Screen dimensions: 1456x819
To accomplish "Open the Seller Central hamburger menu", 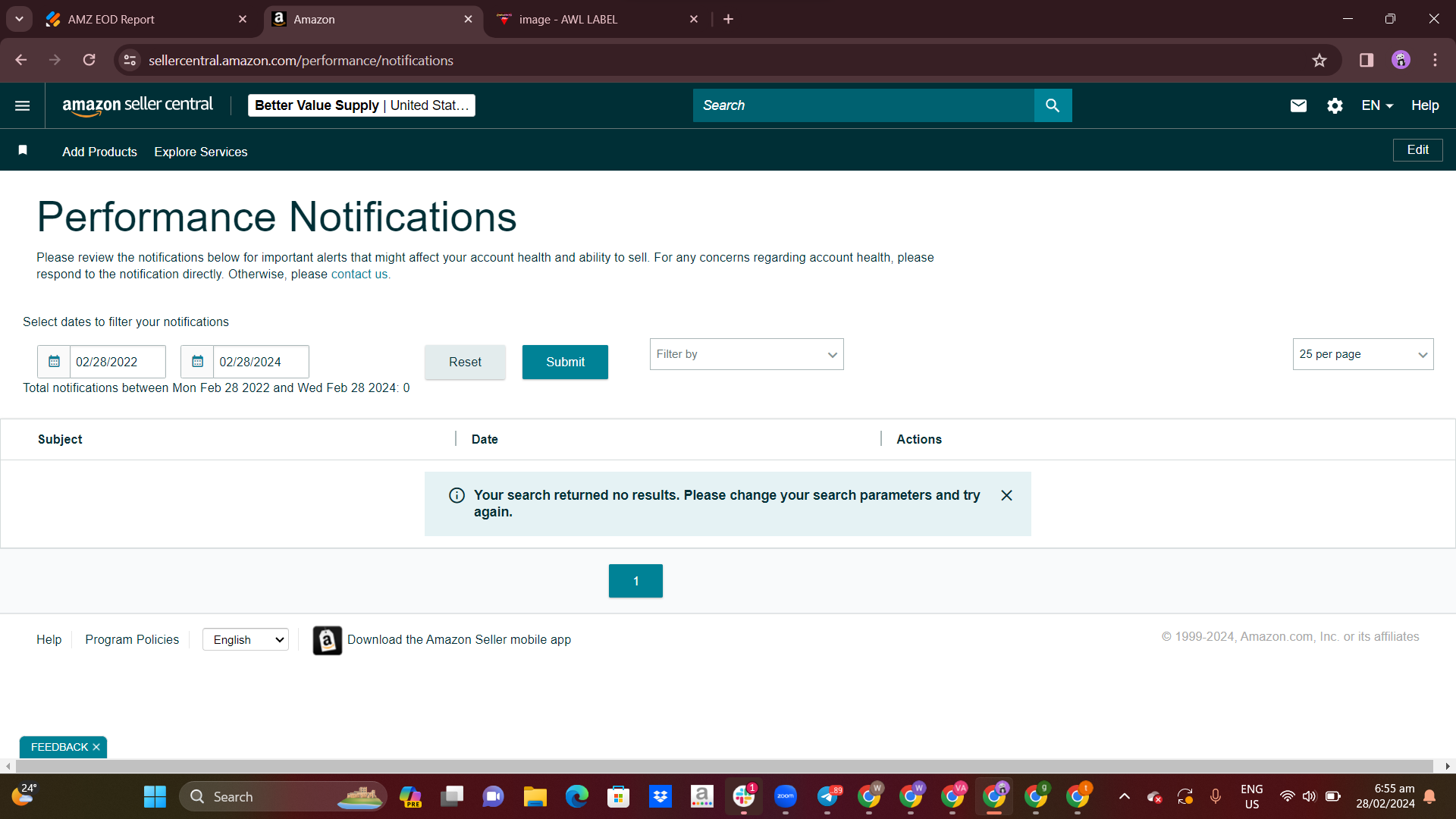I will [x=23, y=105].
